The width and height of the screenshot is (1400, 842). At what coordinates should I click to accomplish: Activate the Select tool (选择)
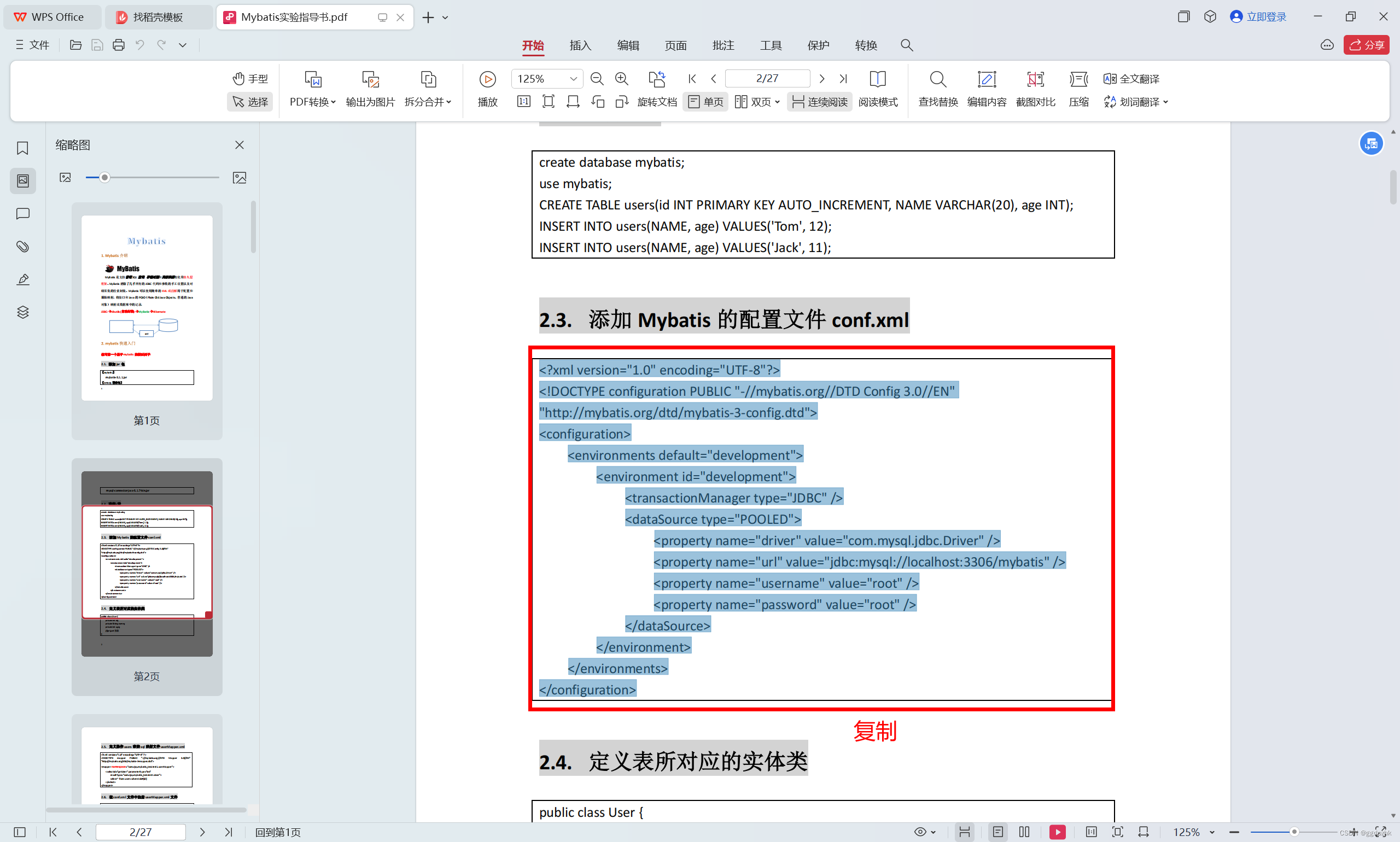[250, 102]
